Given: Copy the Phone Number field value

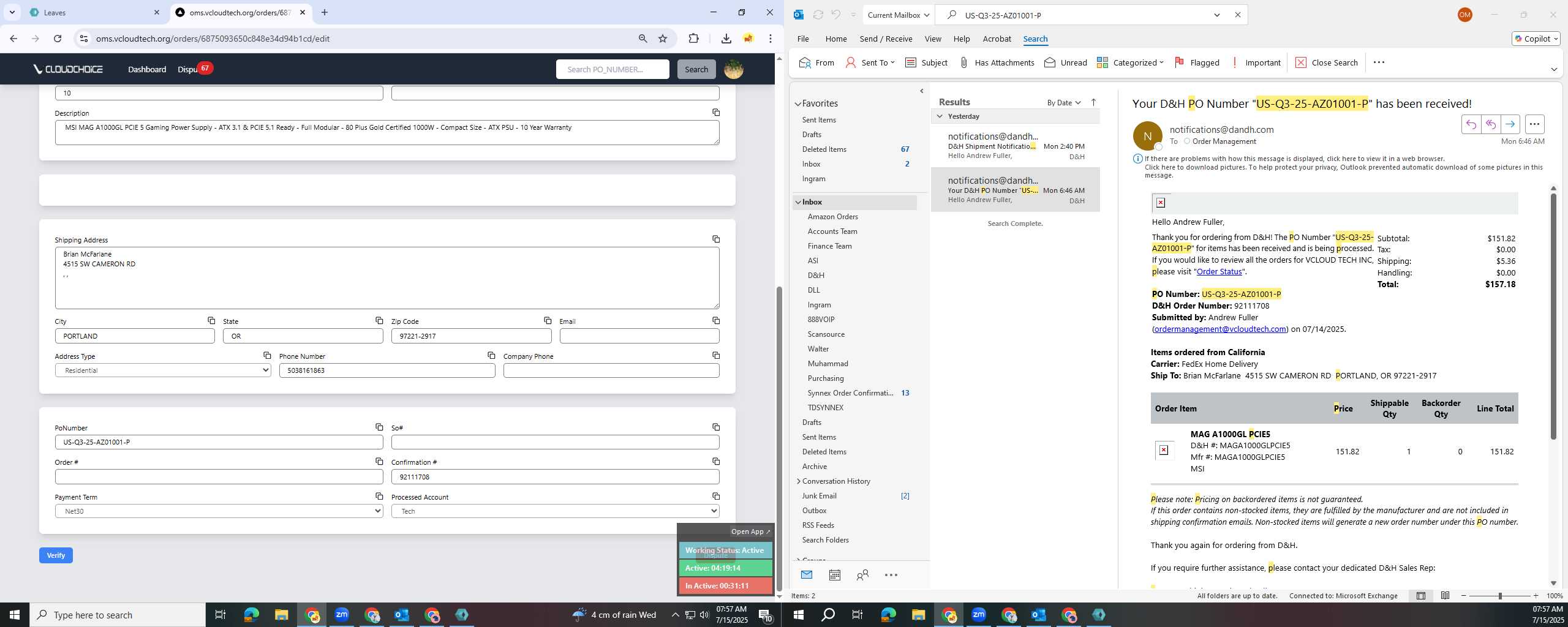Looking at the screenshot, I should [x=491, y=356].
